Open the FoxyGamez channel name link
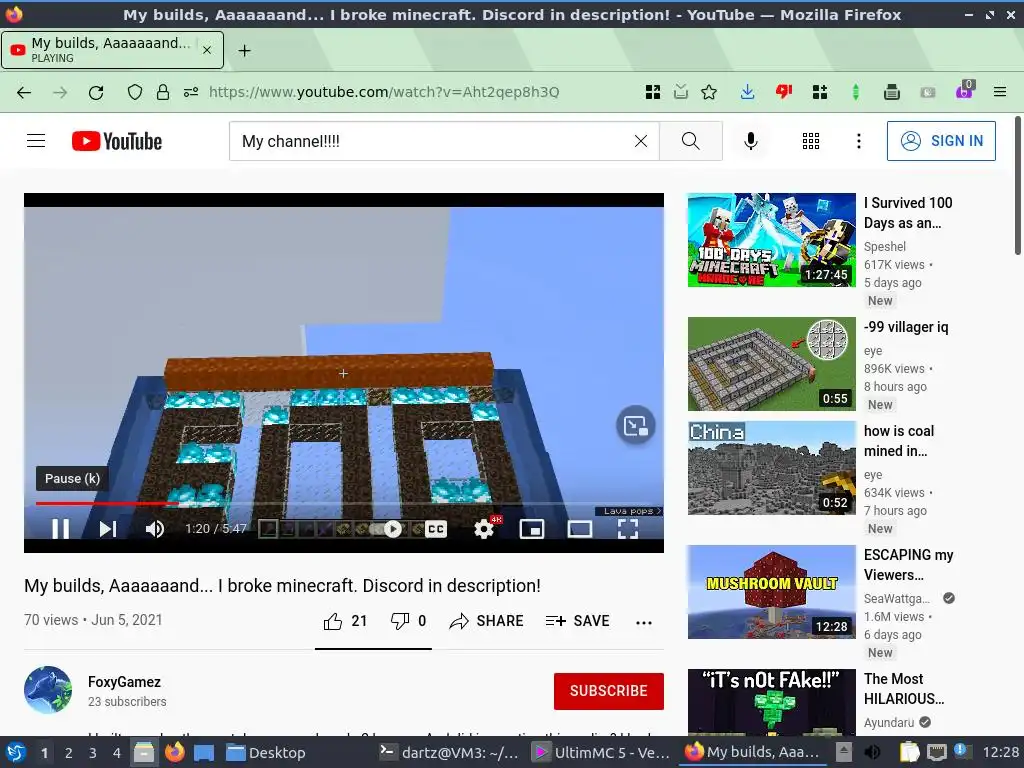The height and width of the screenshot is (768, 1024). pos(124,682)
